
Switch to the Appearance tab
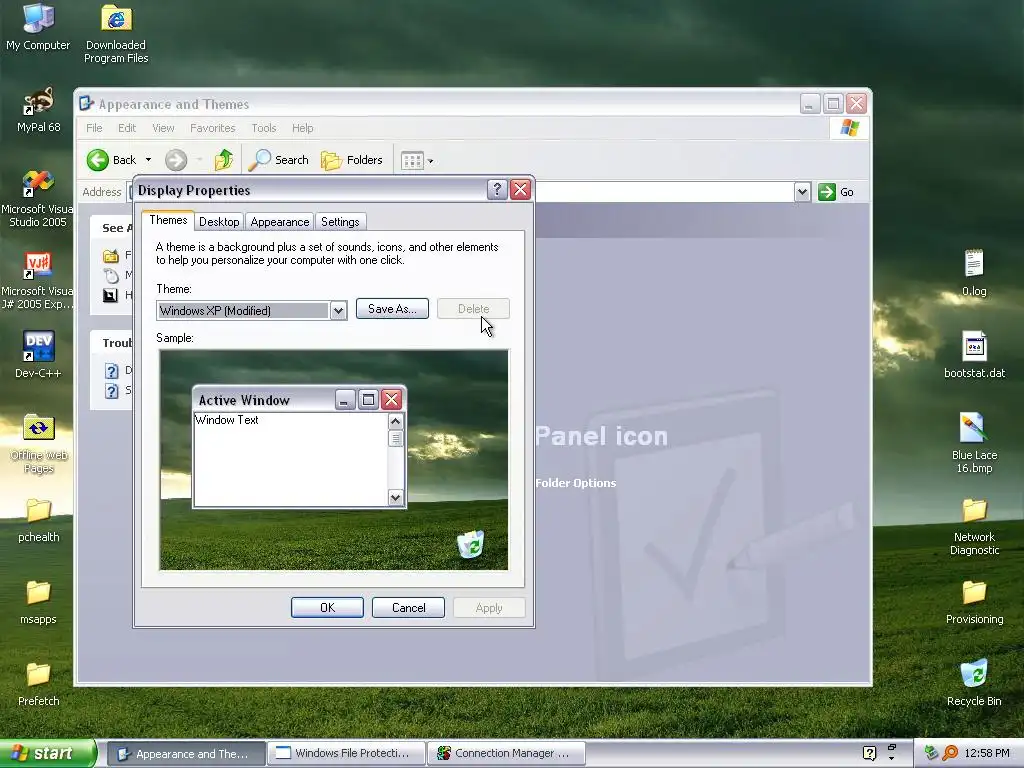pos(280,222)
